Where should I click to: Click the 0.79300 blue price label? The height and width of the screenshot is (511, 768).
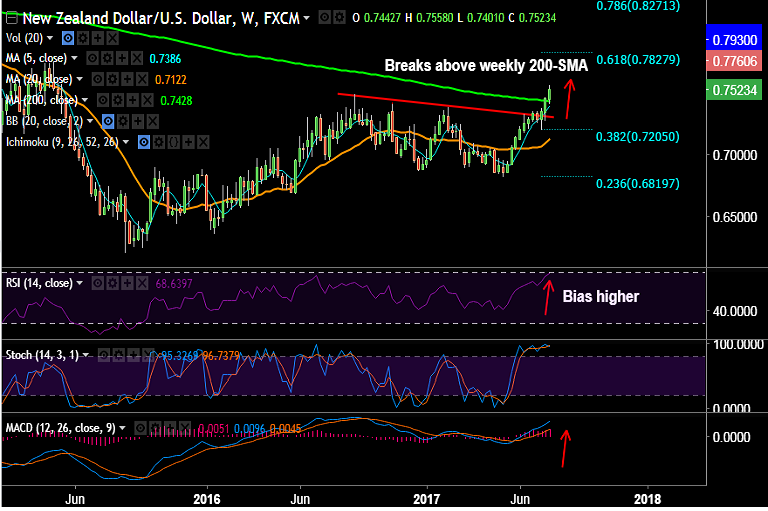coord(734,40)
